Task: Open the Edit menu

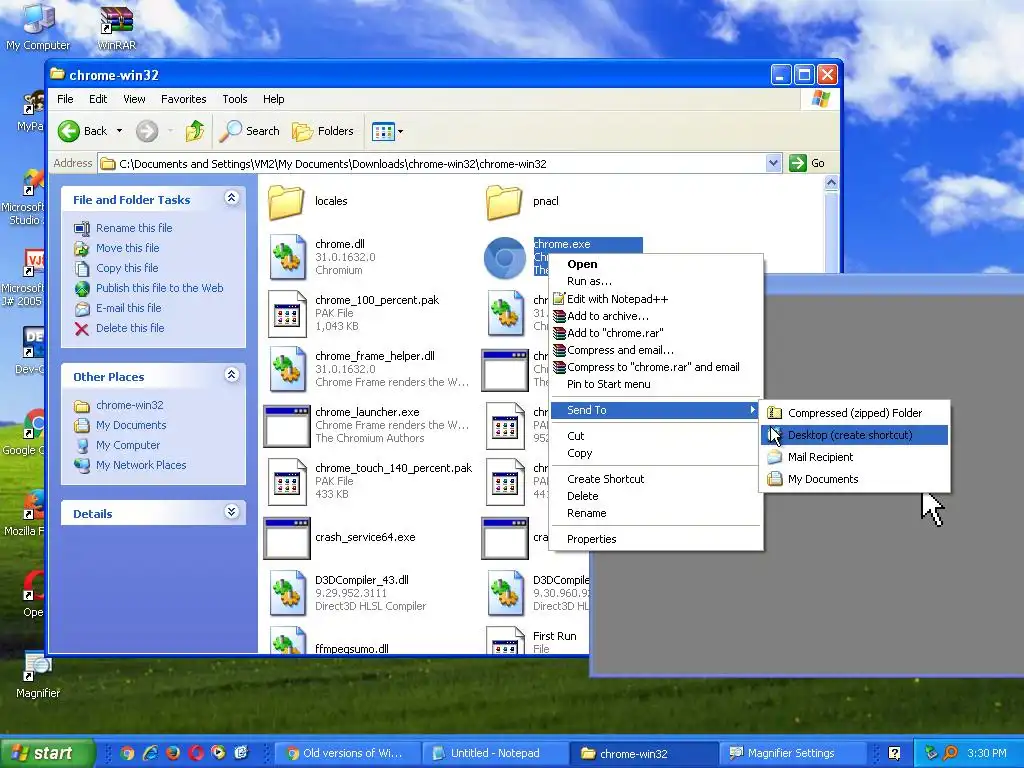Action: click(98, 99)
